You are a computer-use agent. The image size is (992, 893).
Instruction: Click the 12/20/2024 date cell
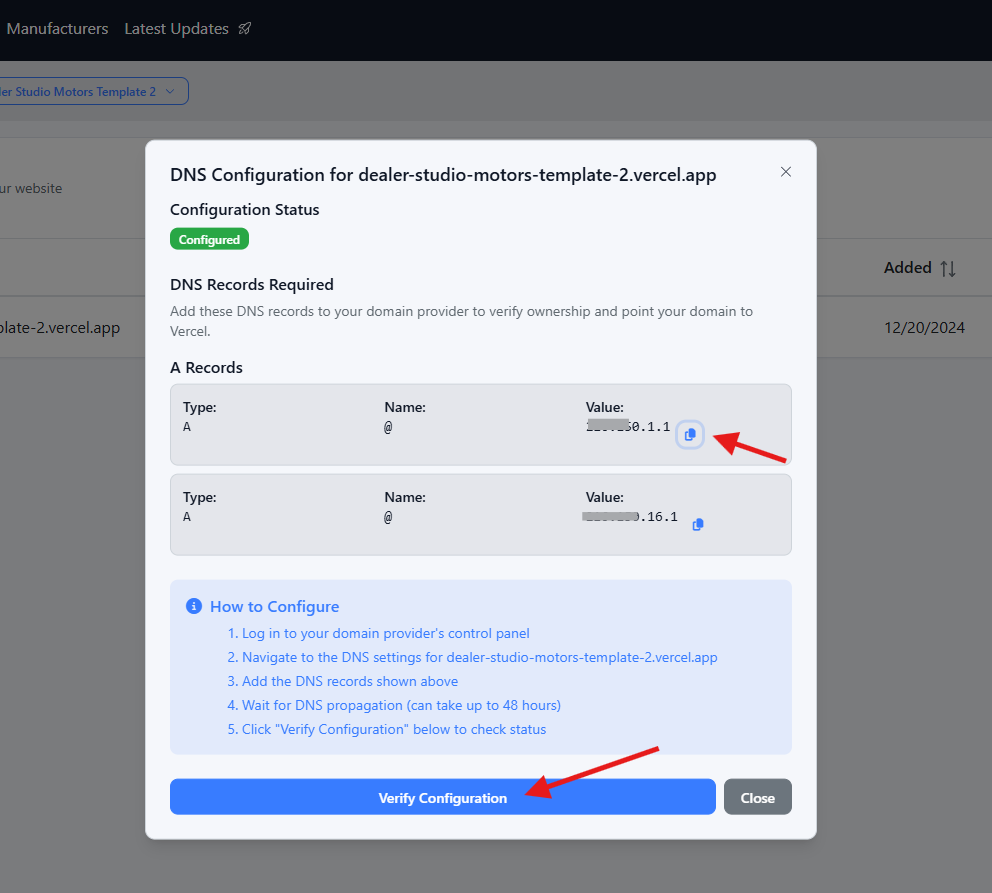pos(924,328)
